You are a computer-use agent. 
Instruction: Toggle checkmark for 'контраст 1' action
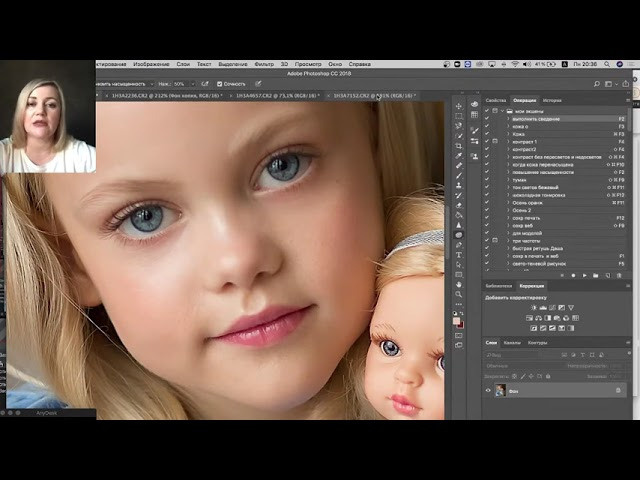[487, 142]
